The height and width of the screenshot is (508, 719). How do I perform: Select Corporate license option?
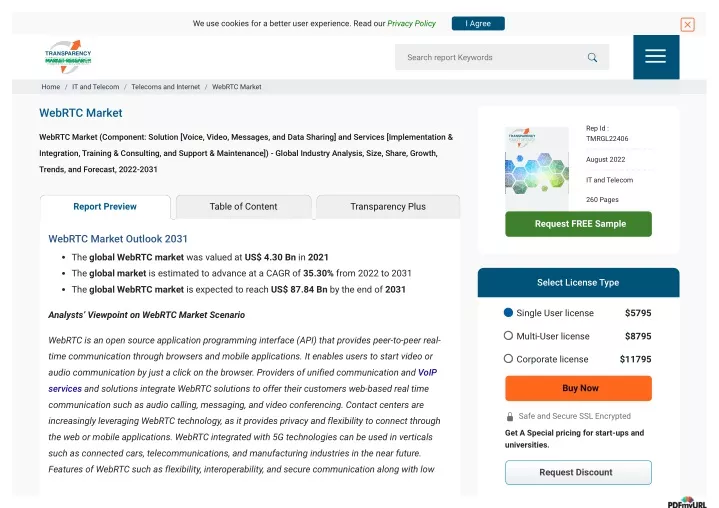508,359
